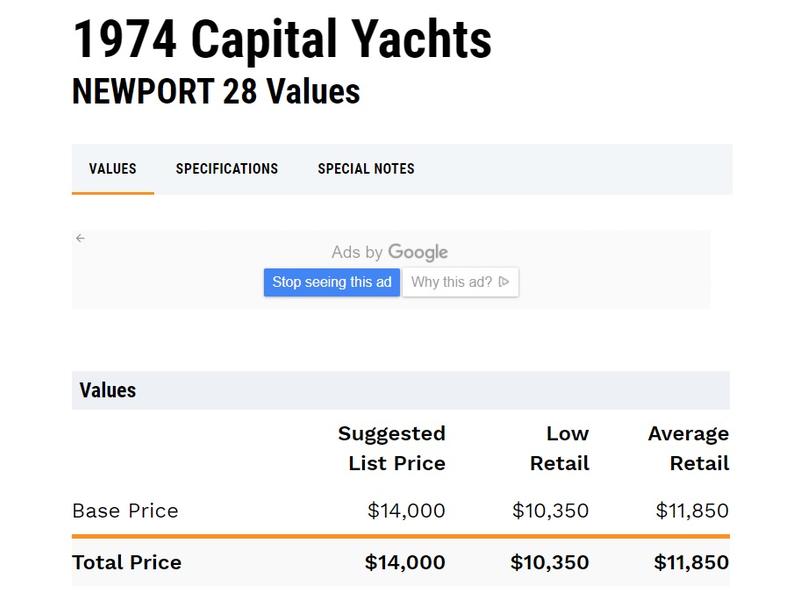Image resolution: width=800 pixels, height=600 pixels.
Task: Select the Total Price $10,350 low retail value
Action: (x=549, y=562)
